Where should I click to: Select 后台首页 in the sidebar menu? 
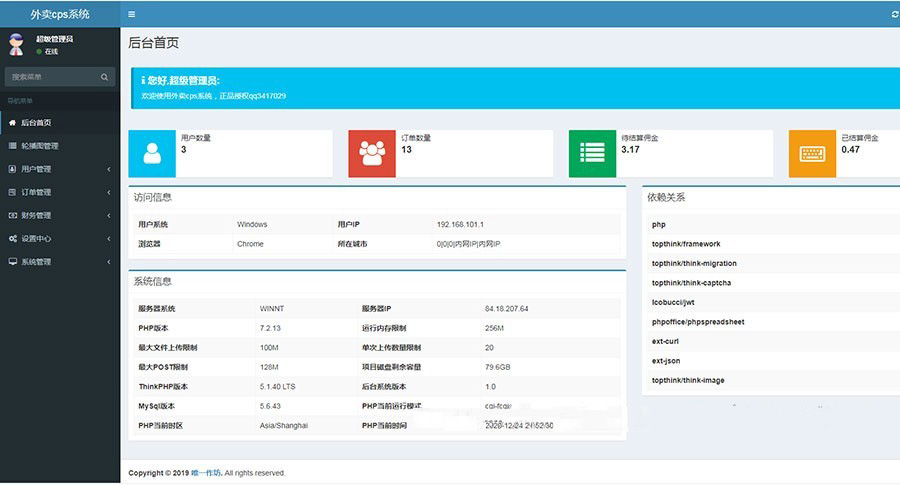pos(37,123)
